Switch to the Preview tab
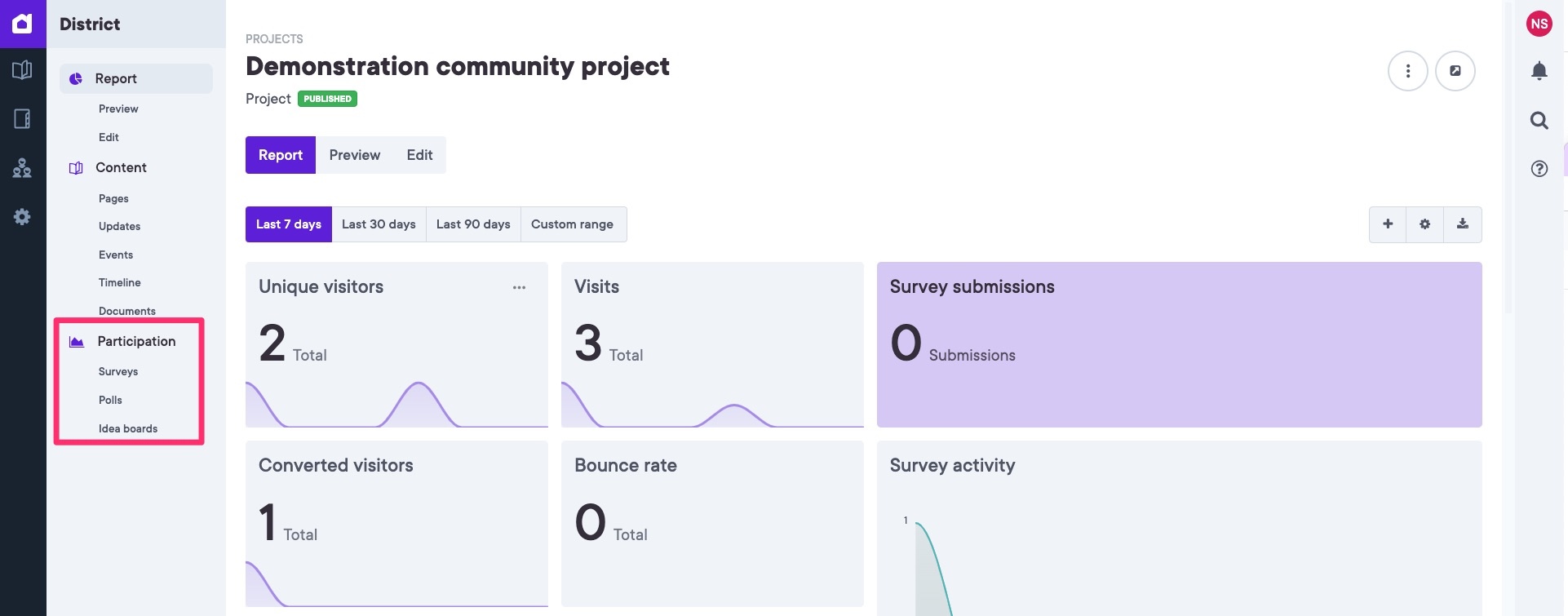This screenshot has height=616, width=1568. [x=354, y=155]
